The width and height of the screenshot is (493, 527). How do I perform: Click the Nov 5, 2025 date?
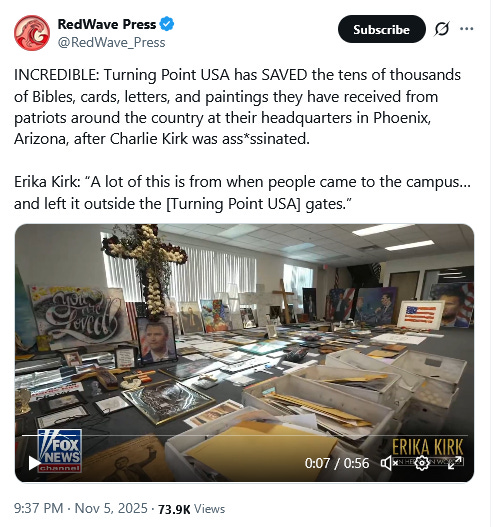click(x=111, y=508)
